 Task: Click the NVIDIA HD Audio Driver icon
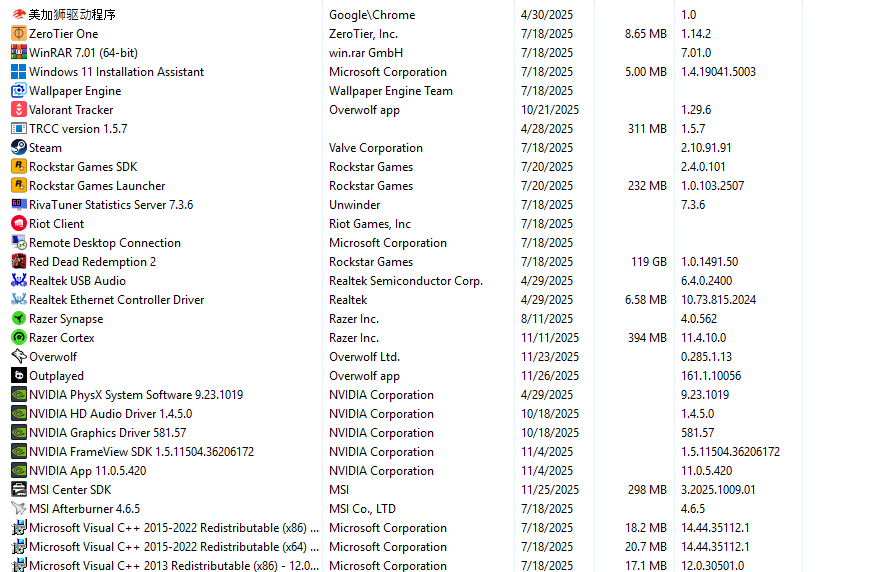[x=19, y=413]
